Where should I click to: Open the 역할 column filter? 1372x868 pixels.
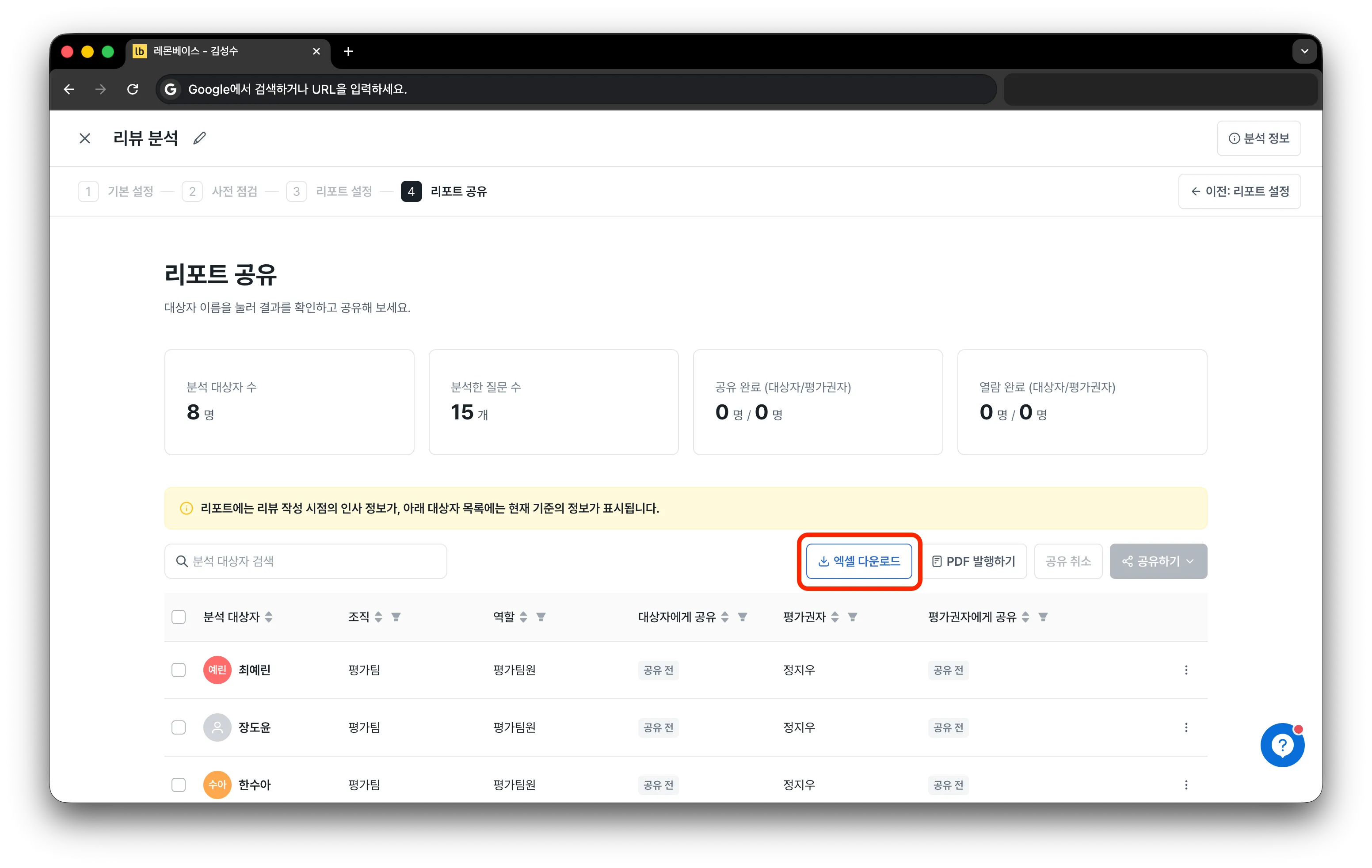pyautogui.click(x=541, y=617)
